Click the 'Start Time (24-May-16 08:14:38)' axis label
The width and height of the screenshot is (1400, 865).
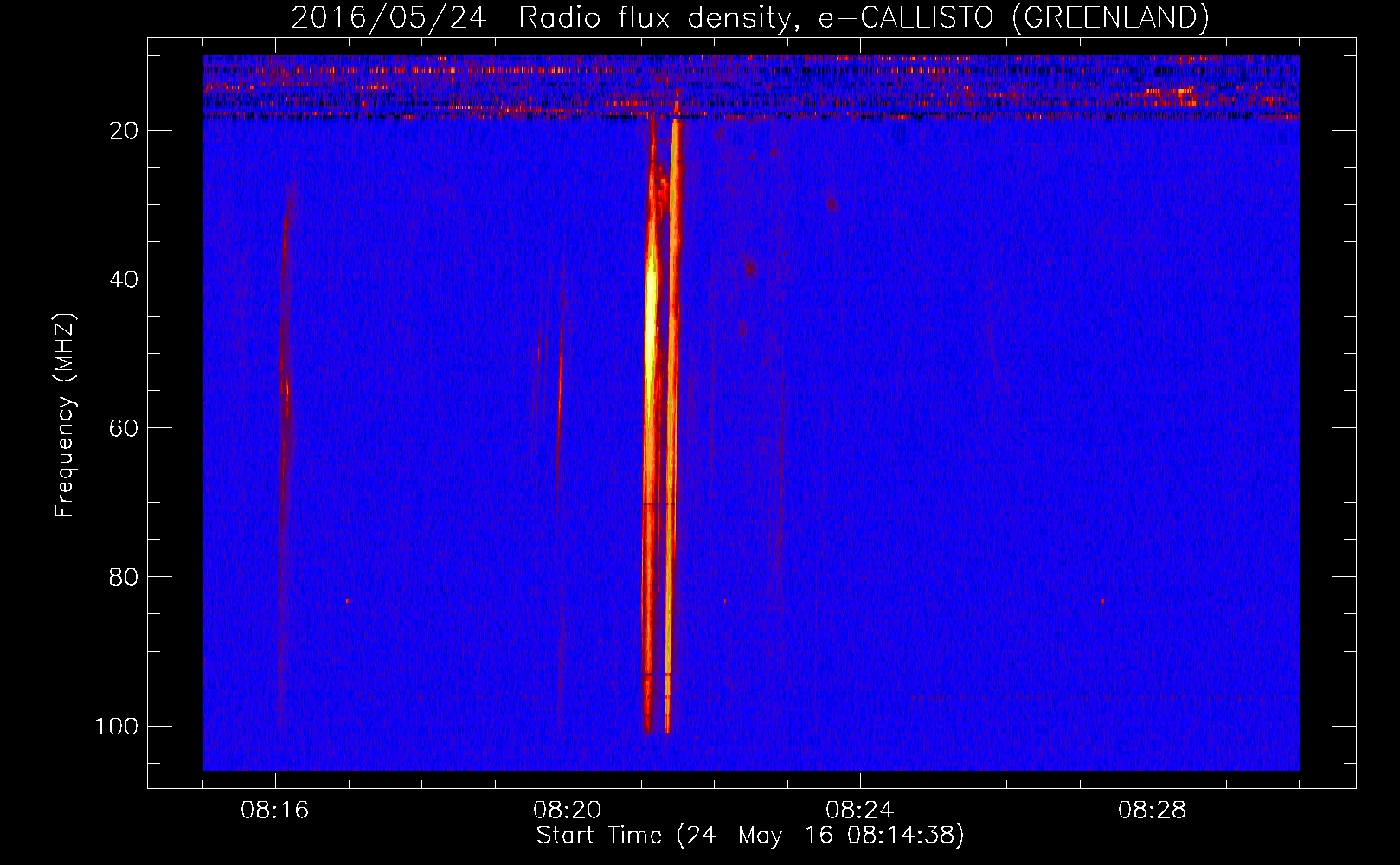750,836
